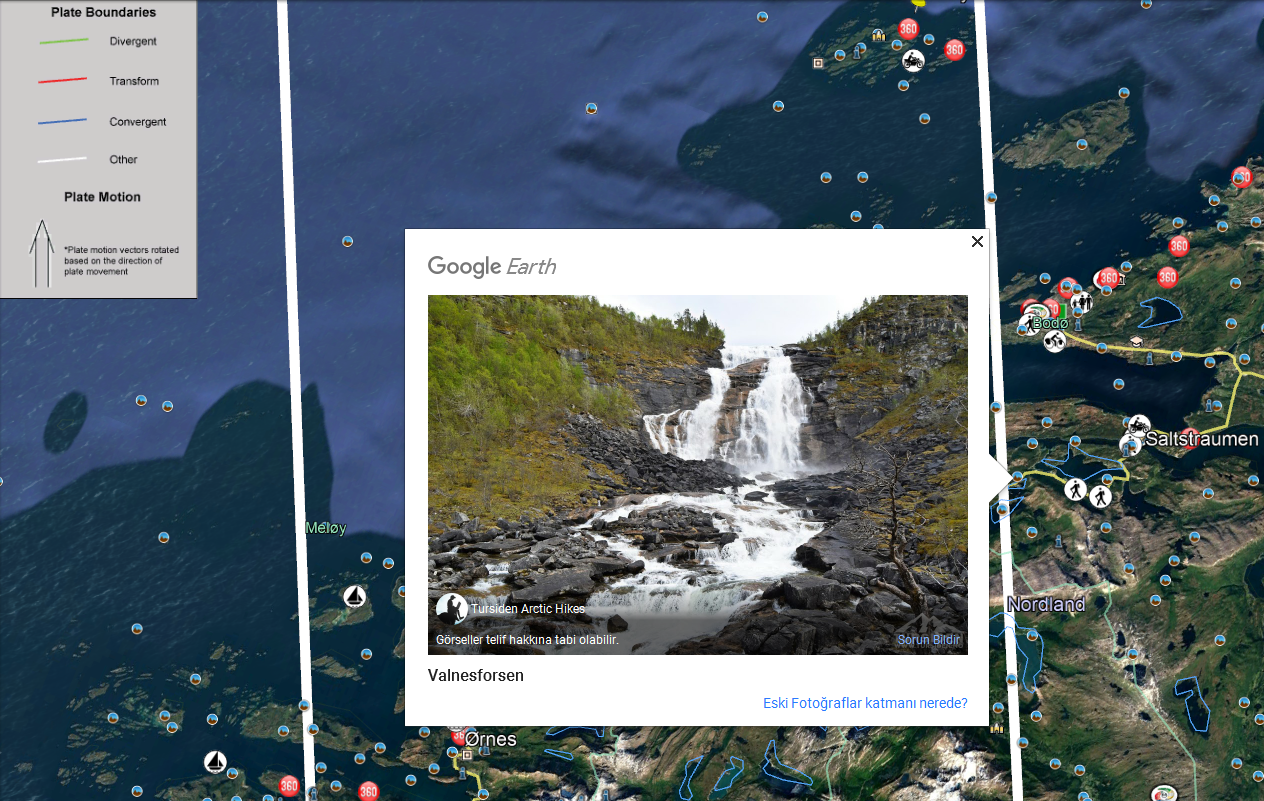
Task: Select the sailboat icon below Meløy label
Action: (x=354, y=597)
